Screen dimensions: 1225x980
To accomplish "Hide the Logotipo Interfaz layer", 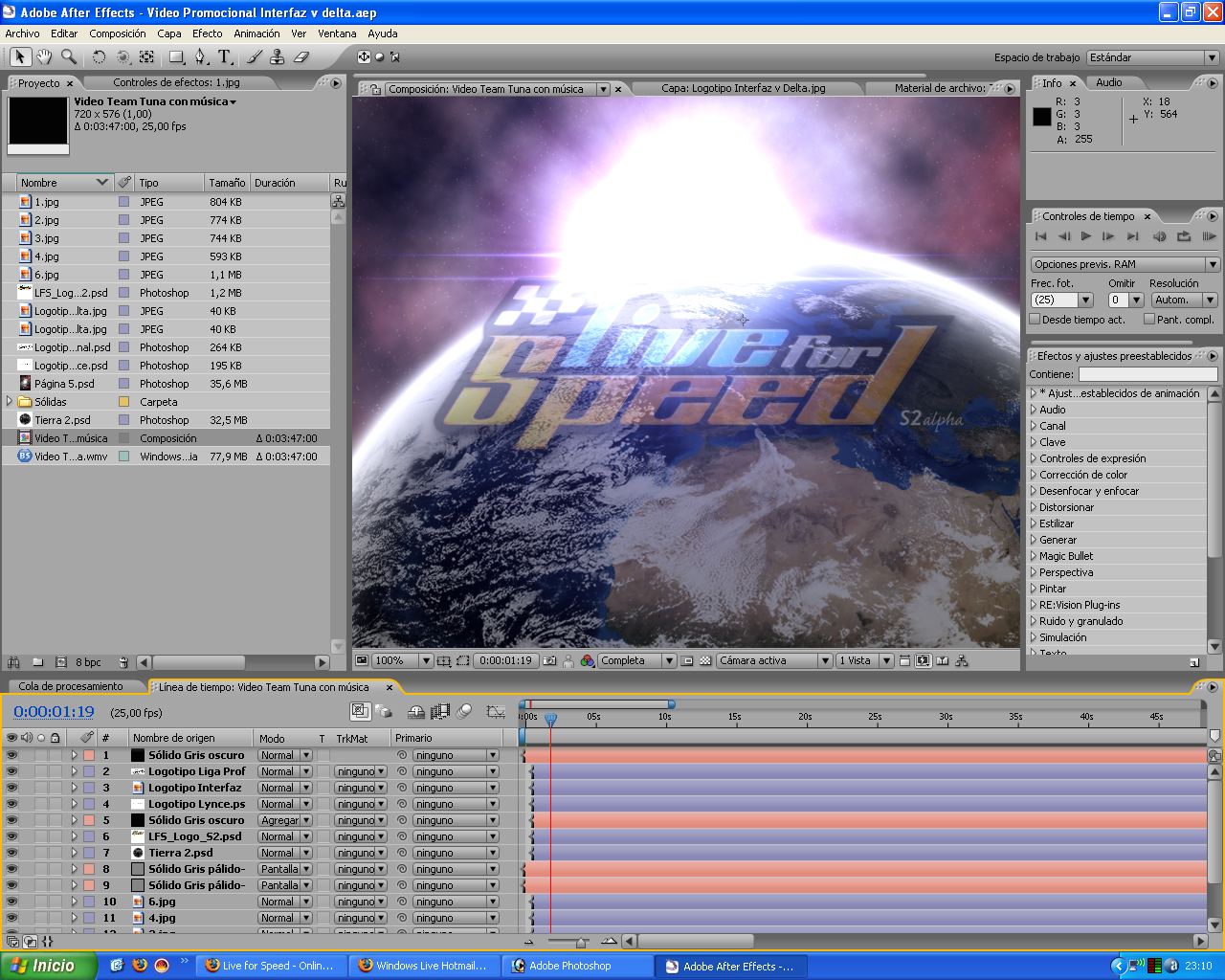I will (11, 788).
